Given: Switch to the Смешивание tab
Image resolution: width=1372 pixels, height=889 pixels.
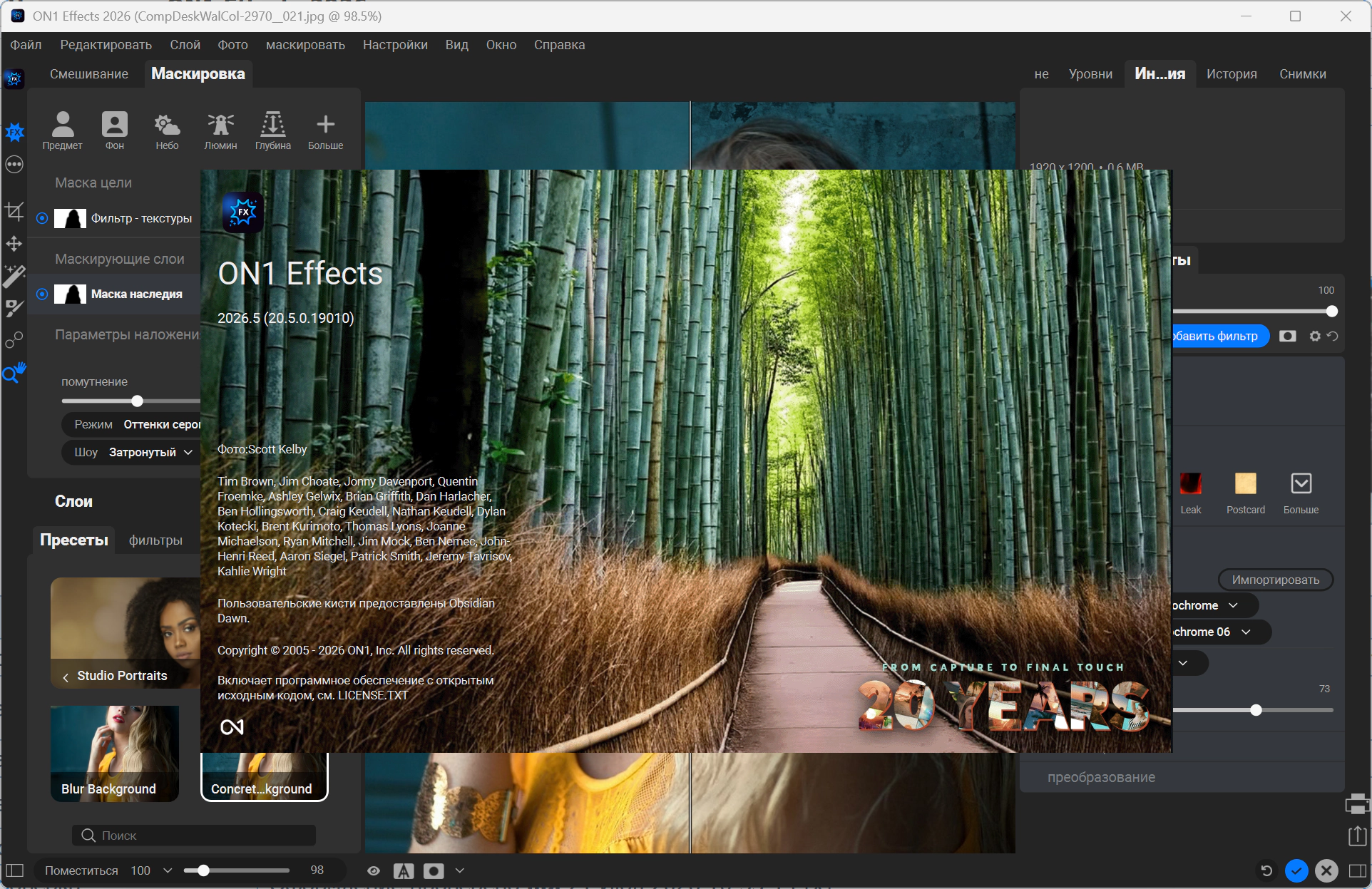Looking at the screenshot, I should coord(89,74).
